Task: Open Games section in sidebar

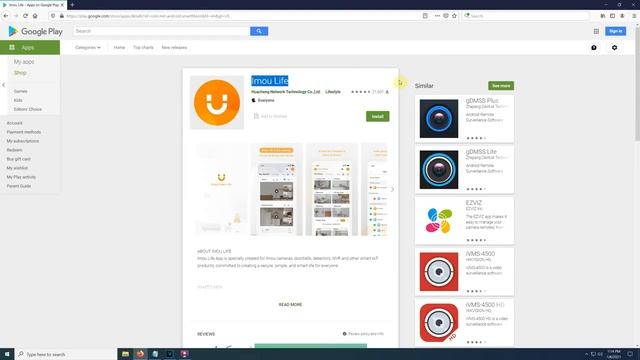Action: coord(20,91)
